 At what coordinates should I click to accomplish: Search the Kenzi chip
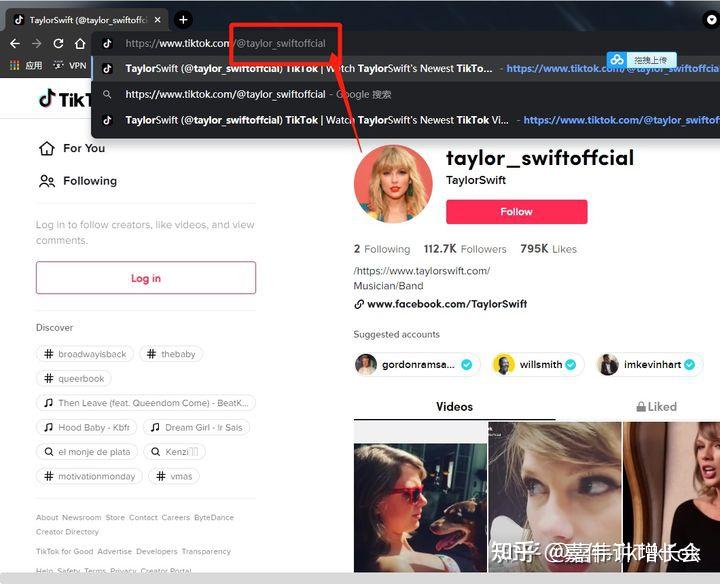[174, 452]
